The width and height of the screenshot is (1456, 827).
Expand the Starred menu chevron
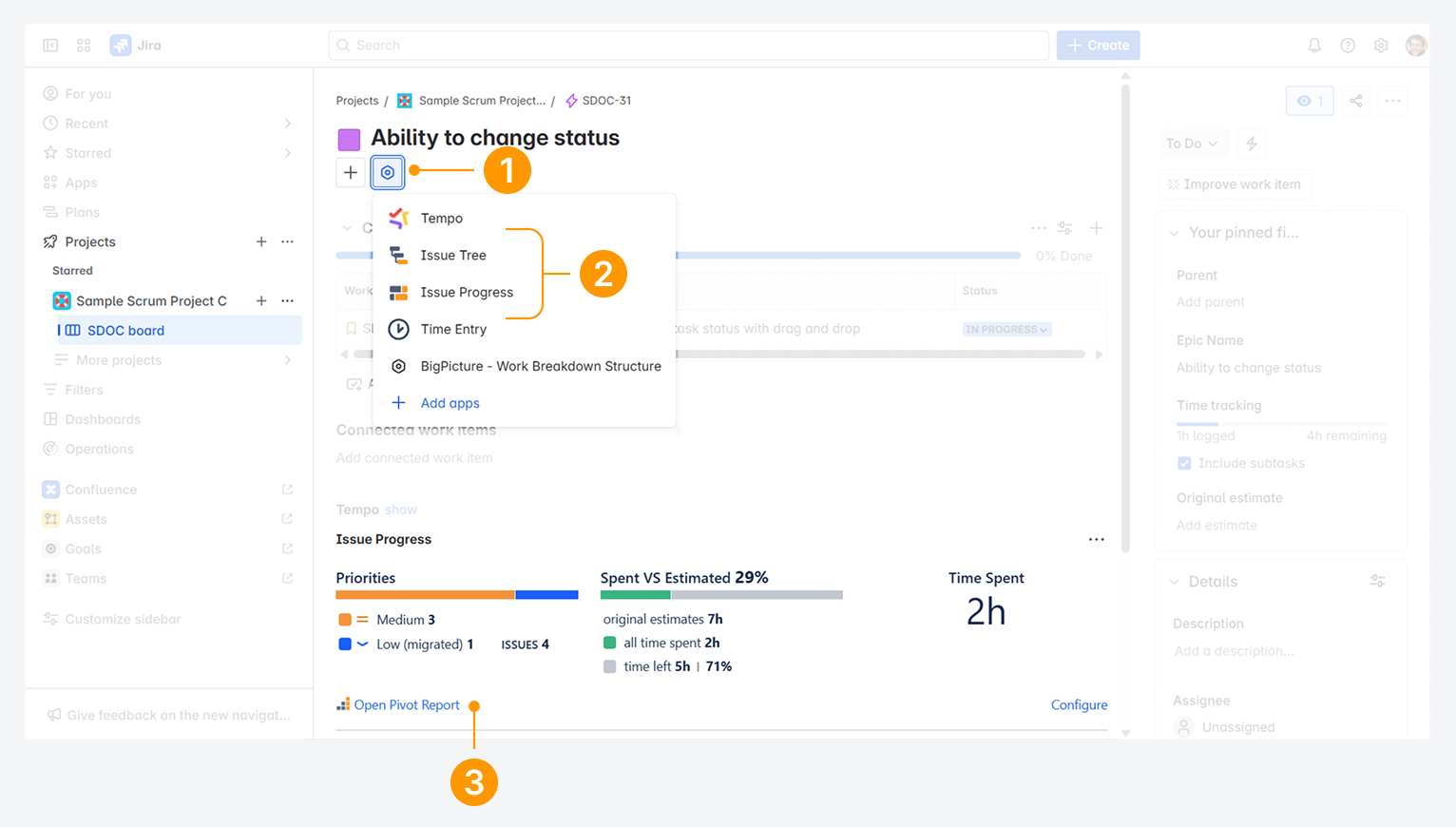pyautogui.click(x=287, y=153)
